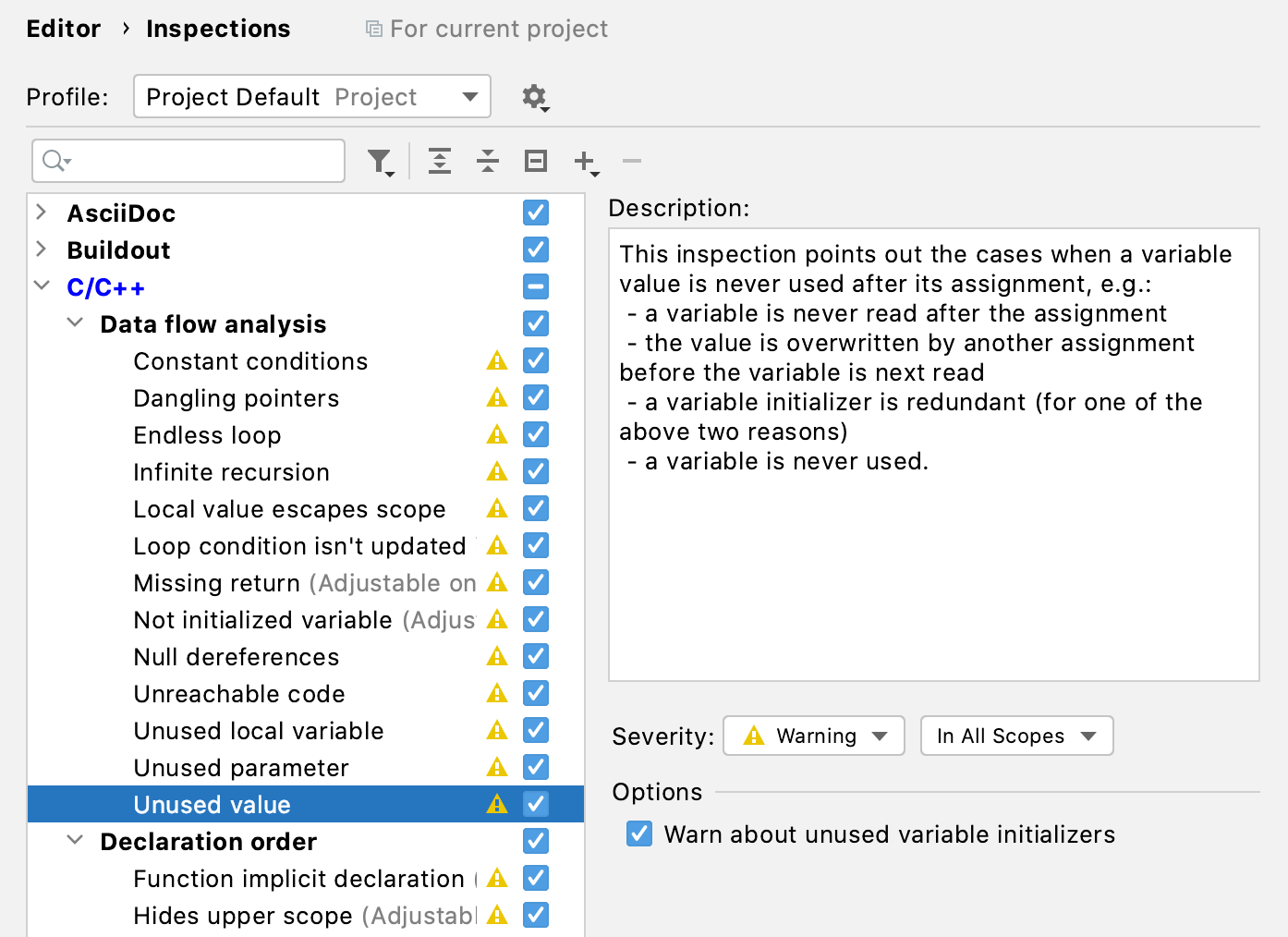The image size is (1288, 937).
Task: Open the Severity Warning dropdown
Action: (x=813, y=736)
